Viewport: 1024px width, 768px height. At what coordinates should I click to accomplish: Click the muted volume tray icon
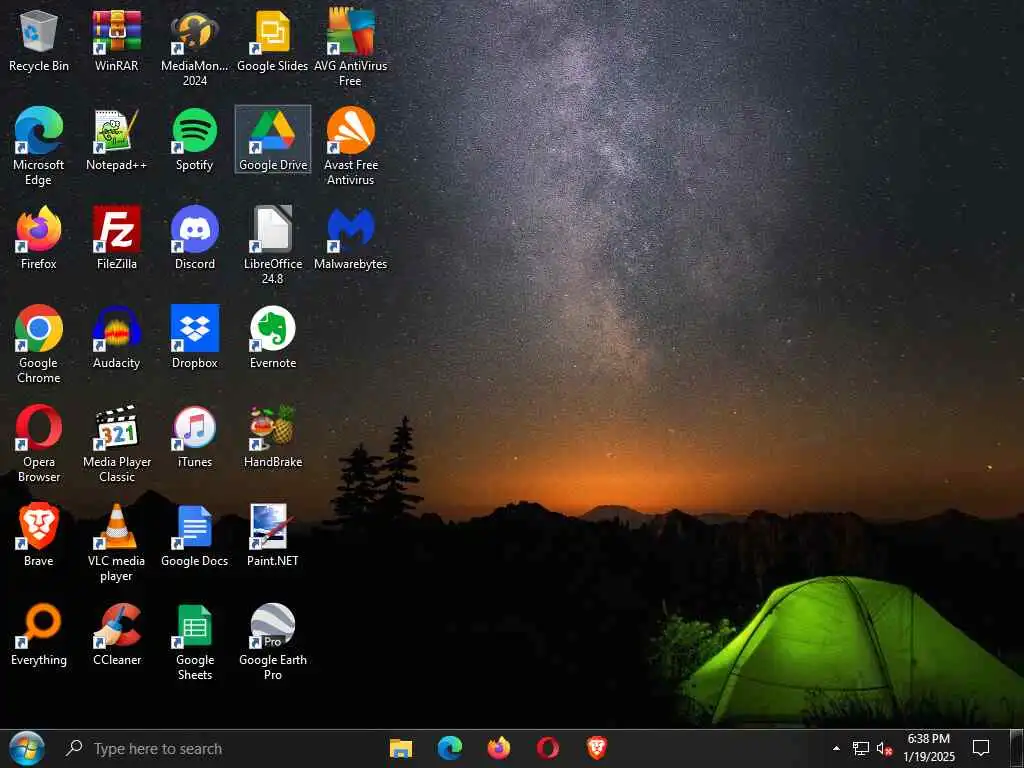click(884, 749)
